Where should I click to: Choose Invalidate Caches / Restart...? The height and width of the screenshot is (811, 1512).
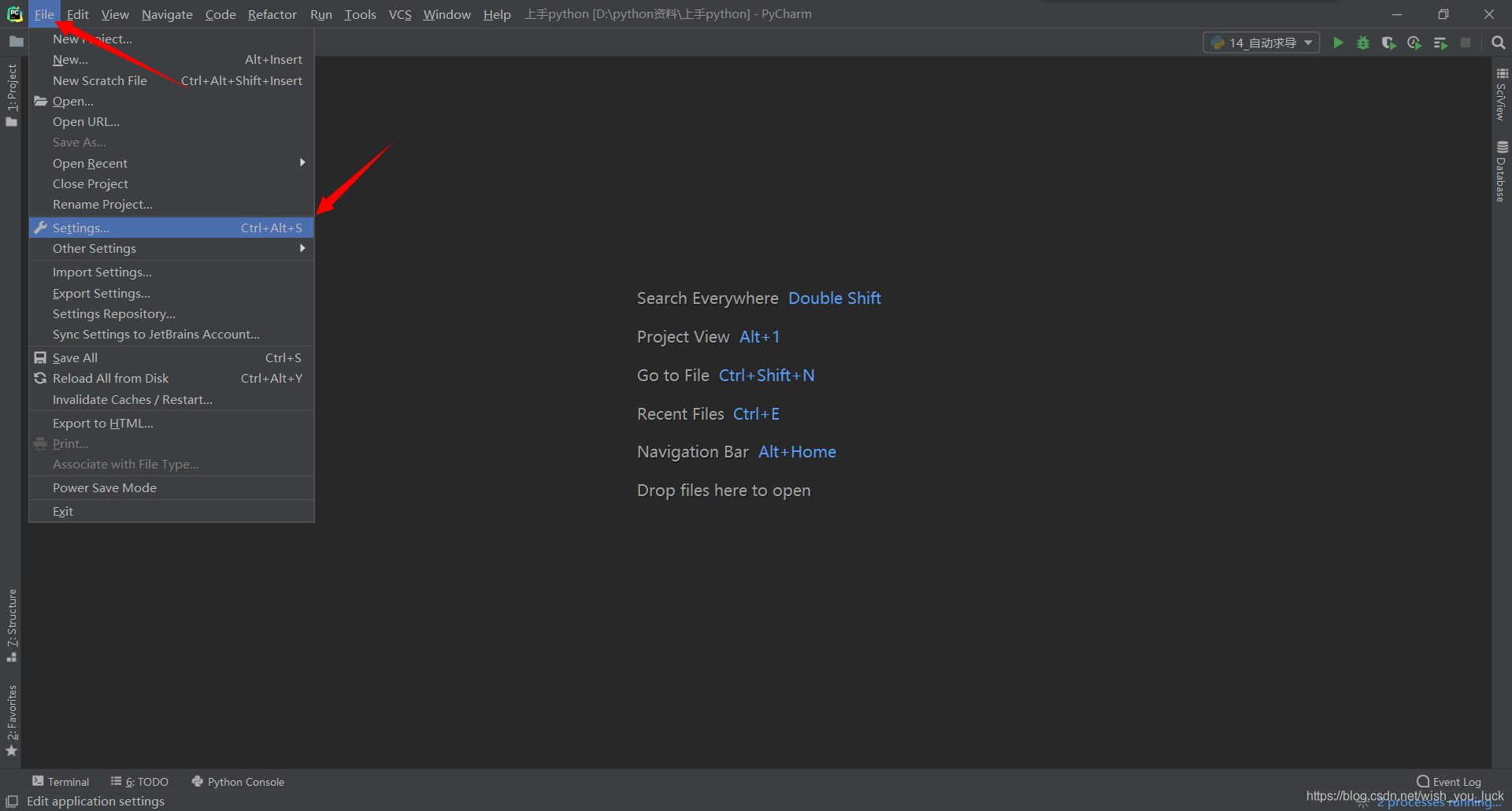click(x=132, y=400)
